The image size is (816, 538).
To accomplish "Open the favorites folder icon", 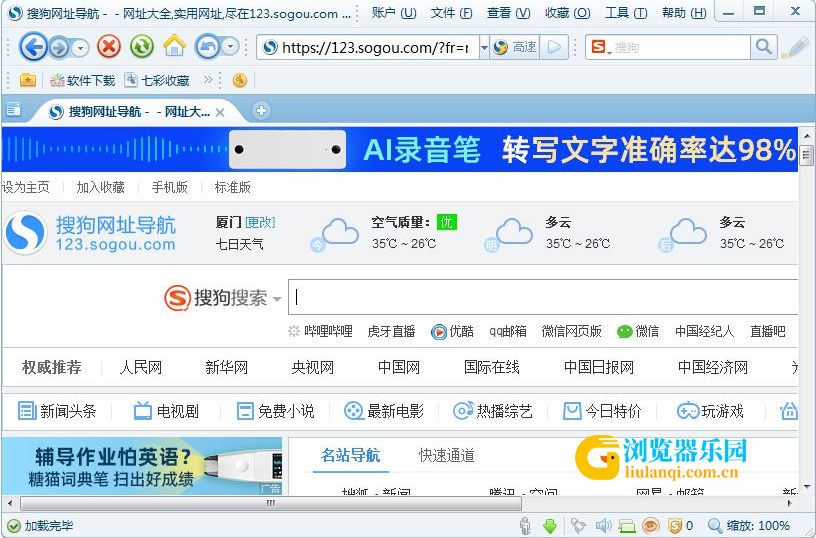I will click(x=28, y=80).
